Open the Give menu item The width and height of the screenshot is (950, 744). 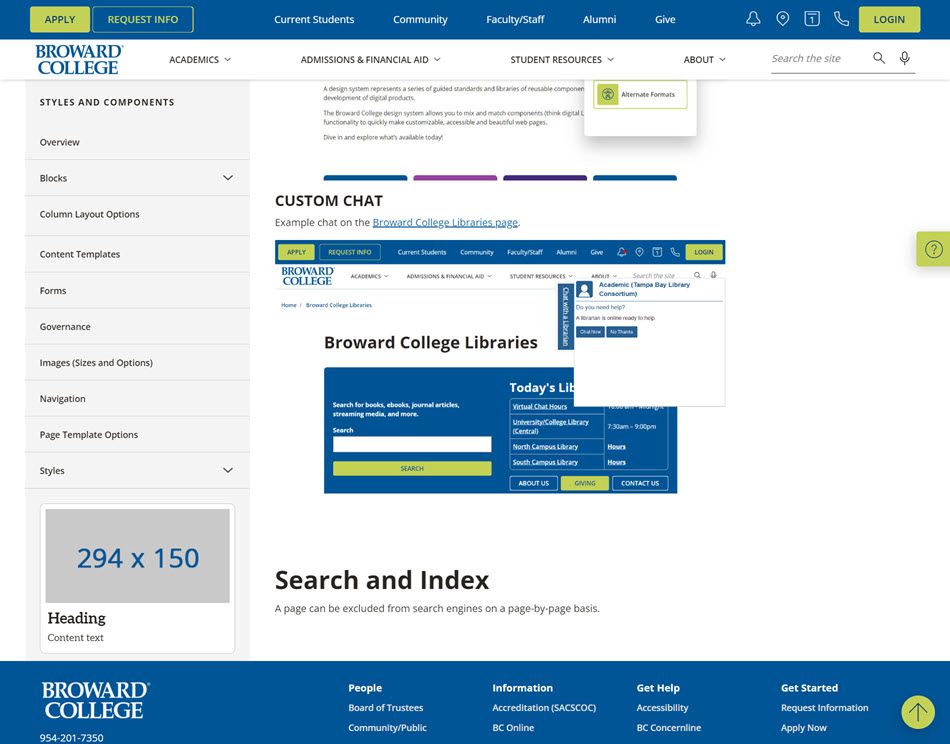click(665, 19)
